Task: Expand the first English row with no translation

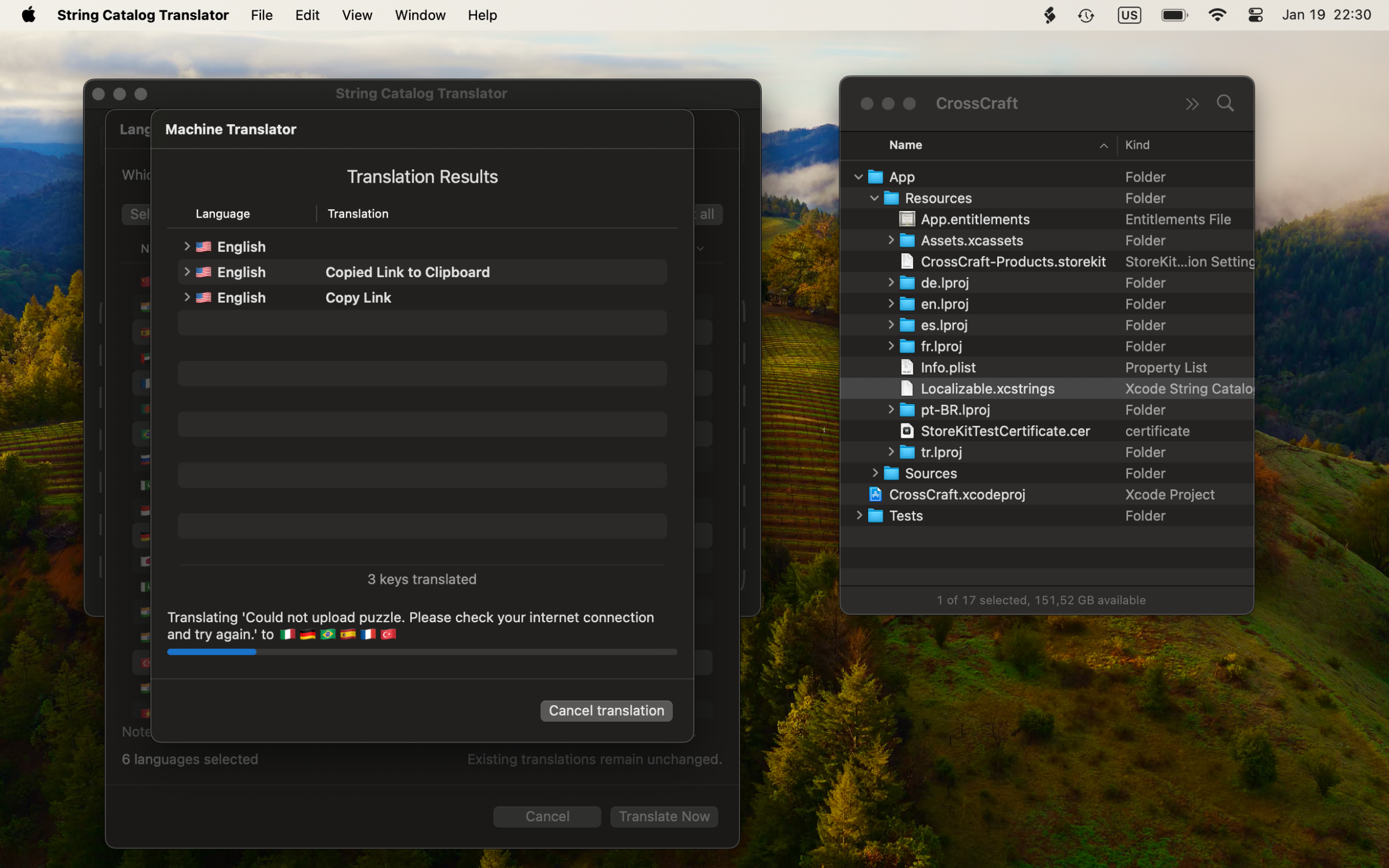Action: click(x=187, y=246)
